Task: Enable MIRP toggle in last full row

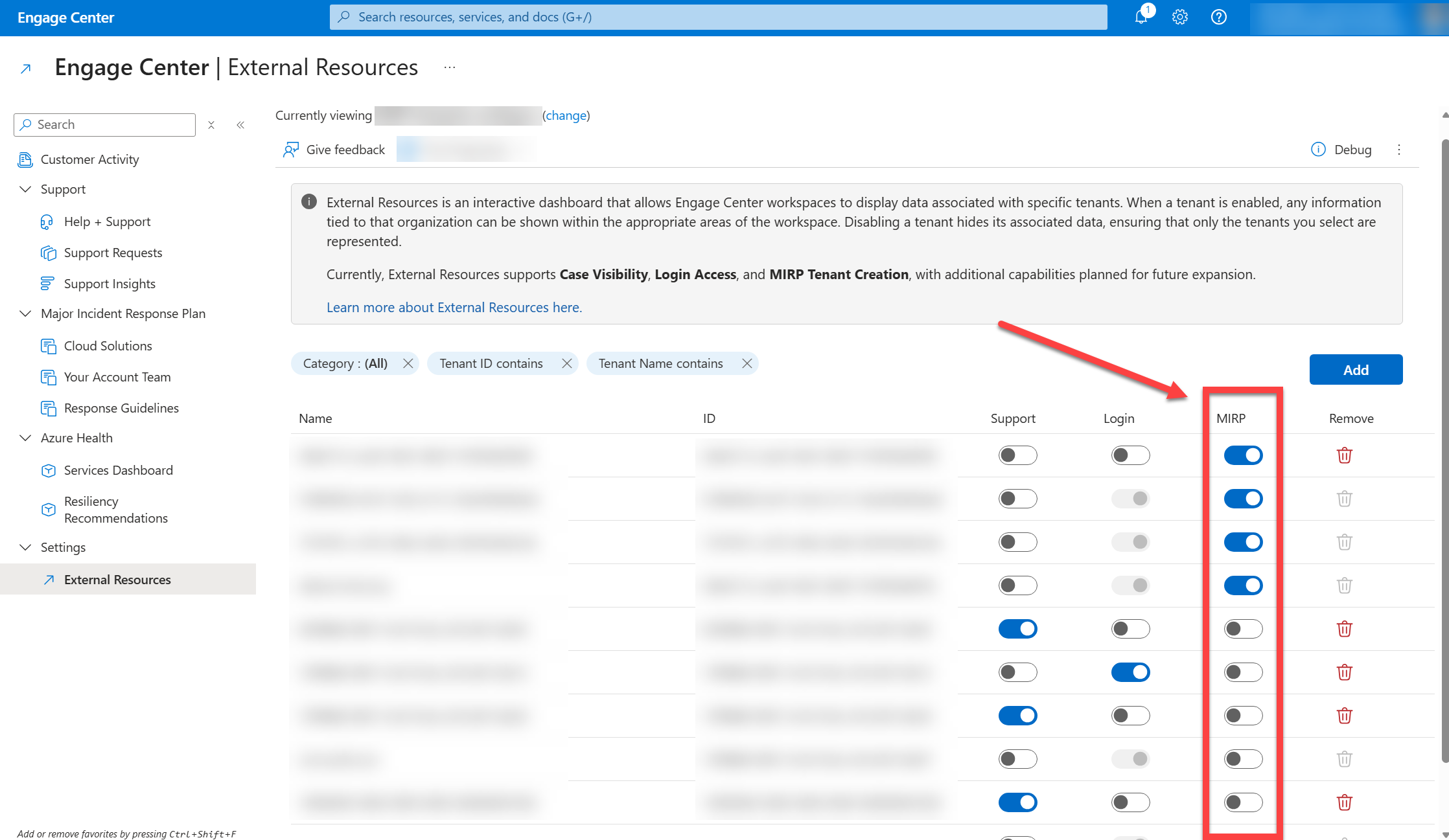Action: [x=1244, y=802]
